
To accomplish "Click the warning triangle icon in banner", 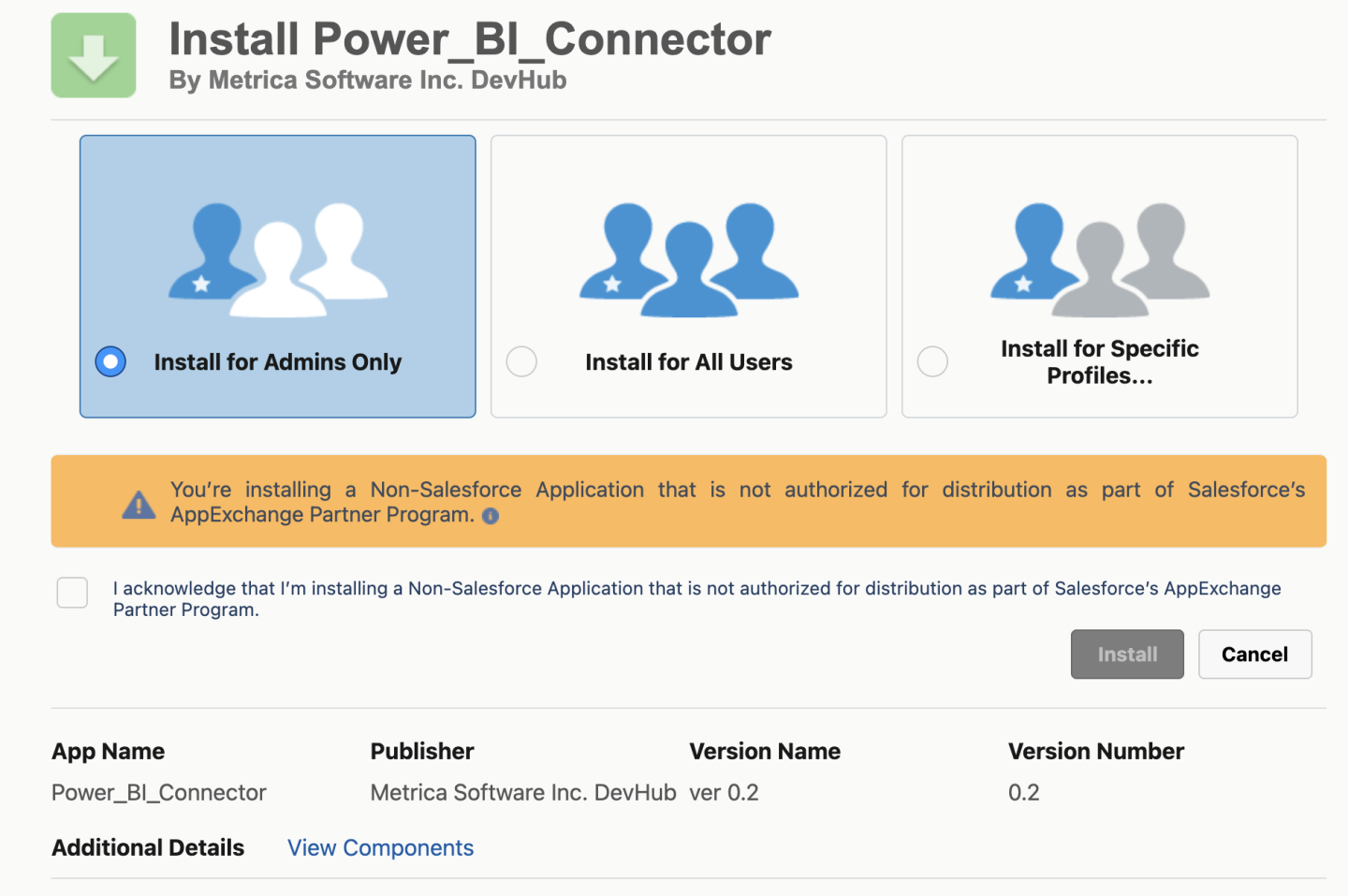I will (139, 505).
